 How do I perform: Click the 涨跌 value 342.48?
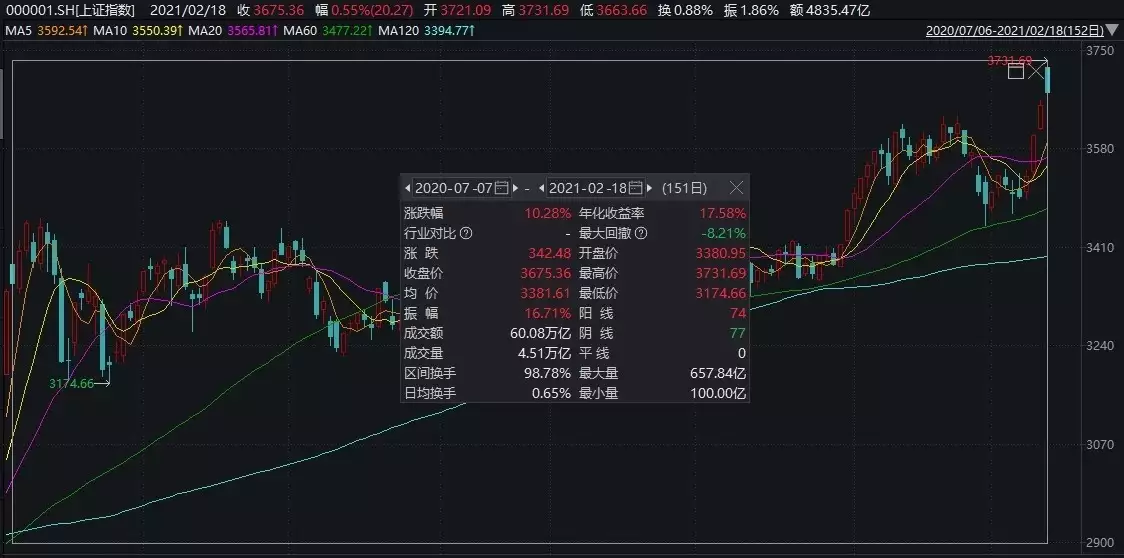pos(548,253)
